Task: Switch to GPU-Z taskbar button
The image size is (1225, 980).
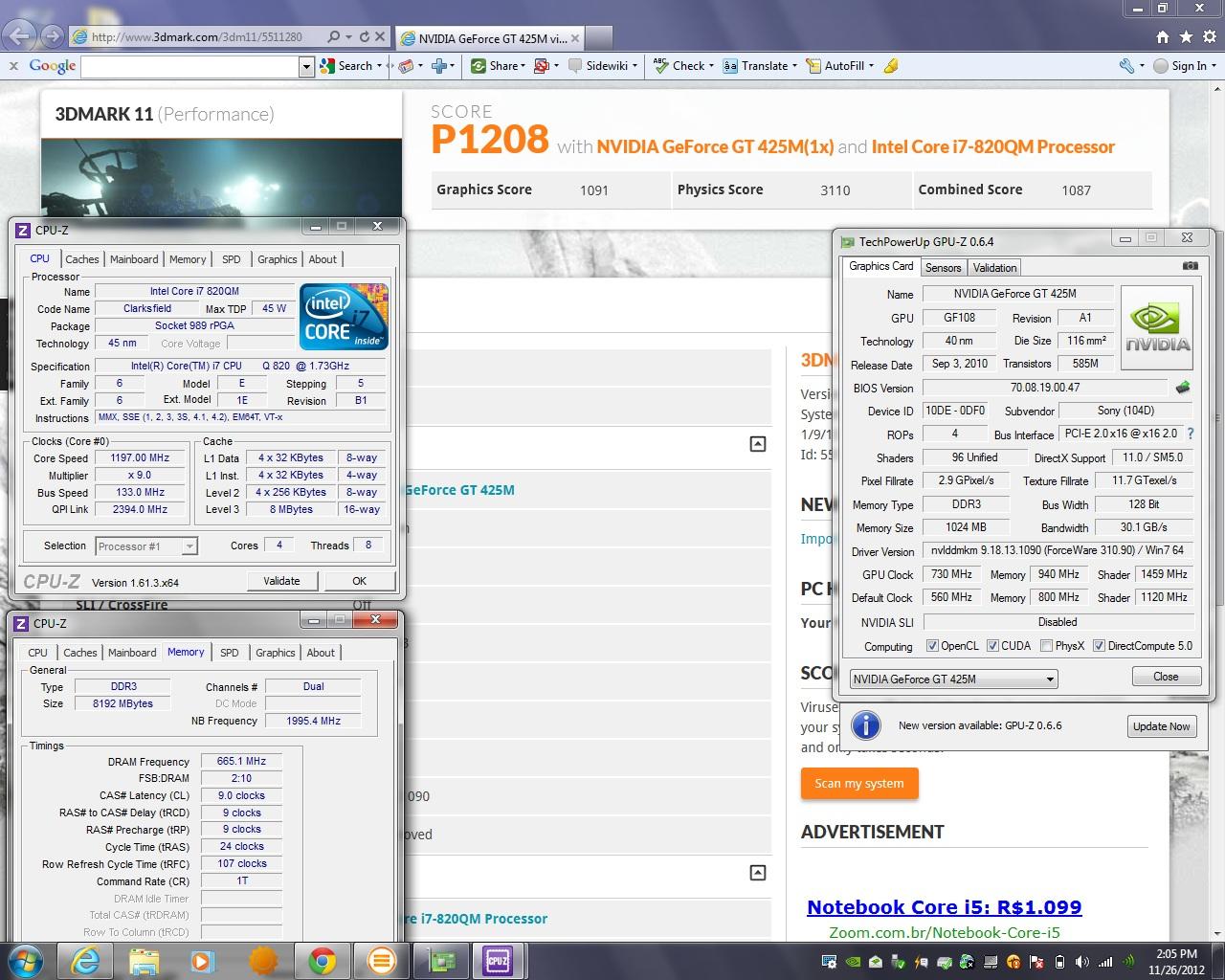Action: tap(441, 960)
